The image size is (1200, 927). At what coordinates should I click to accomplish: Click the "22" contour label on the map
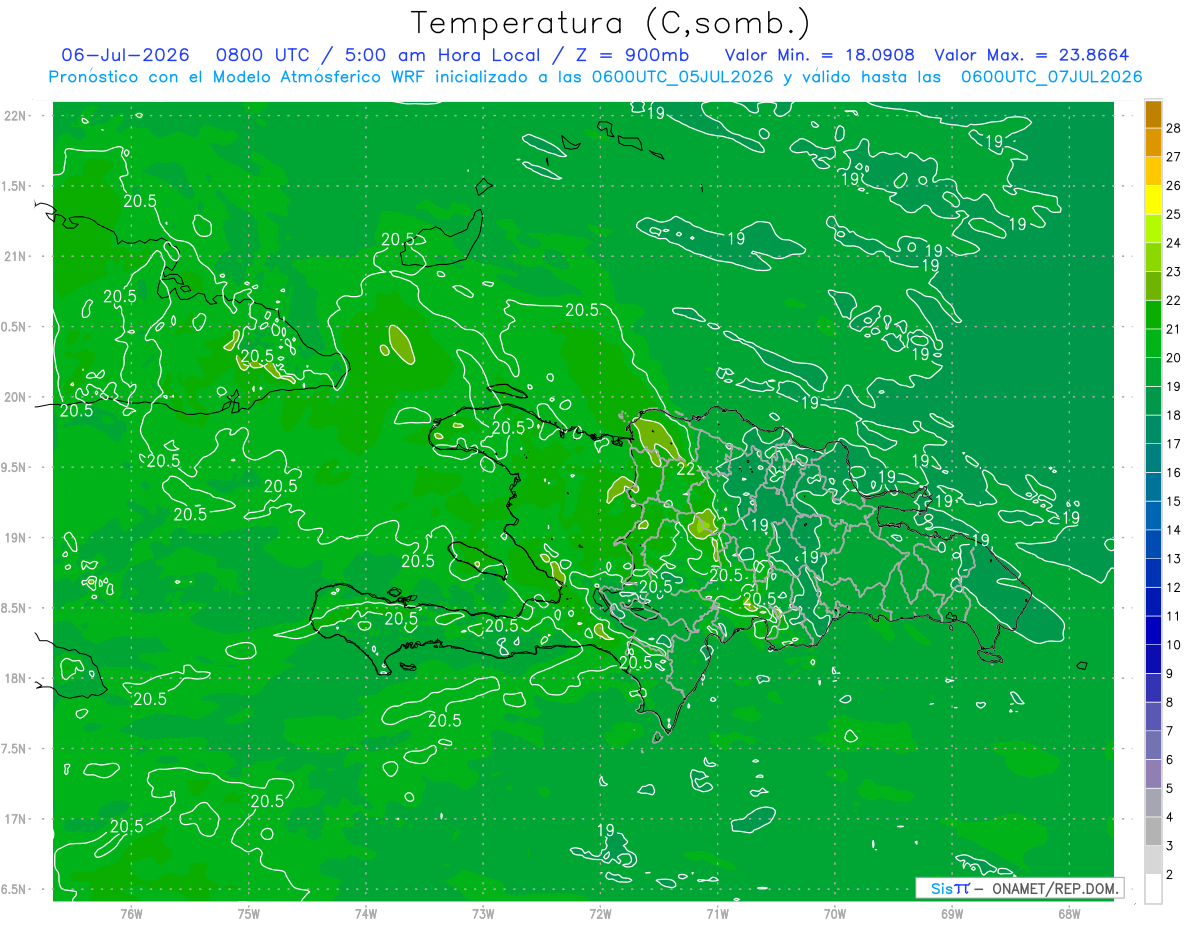(686, 468)
